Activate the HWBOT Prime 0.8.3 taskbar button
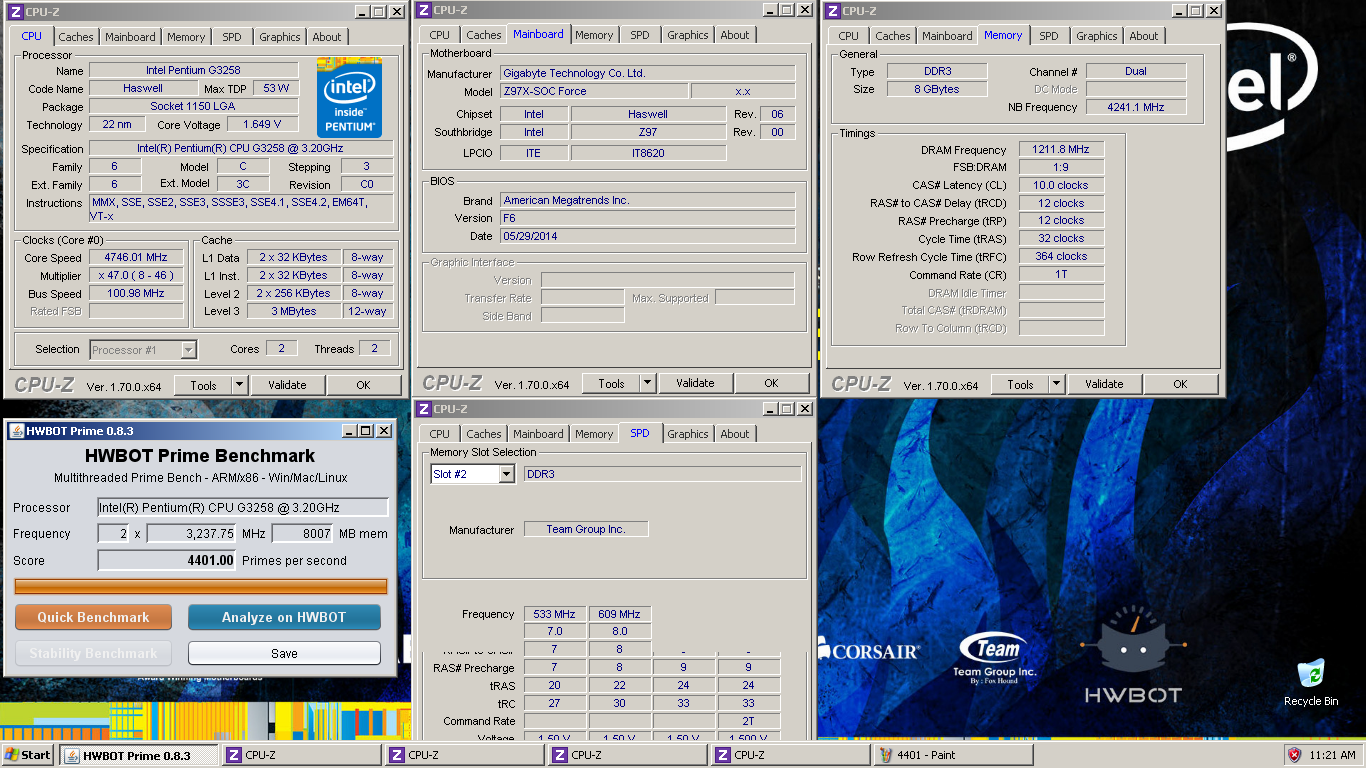Image resolution: width=1366 pixels, height=768 pixels. pyautogui.click(x=139, y=755)
